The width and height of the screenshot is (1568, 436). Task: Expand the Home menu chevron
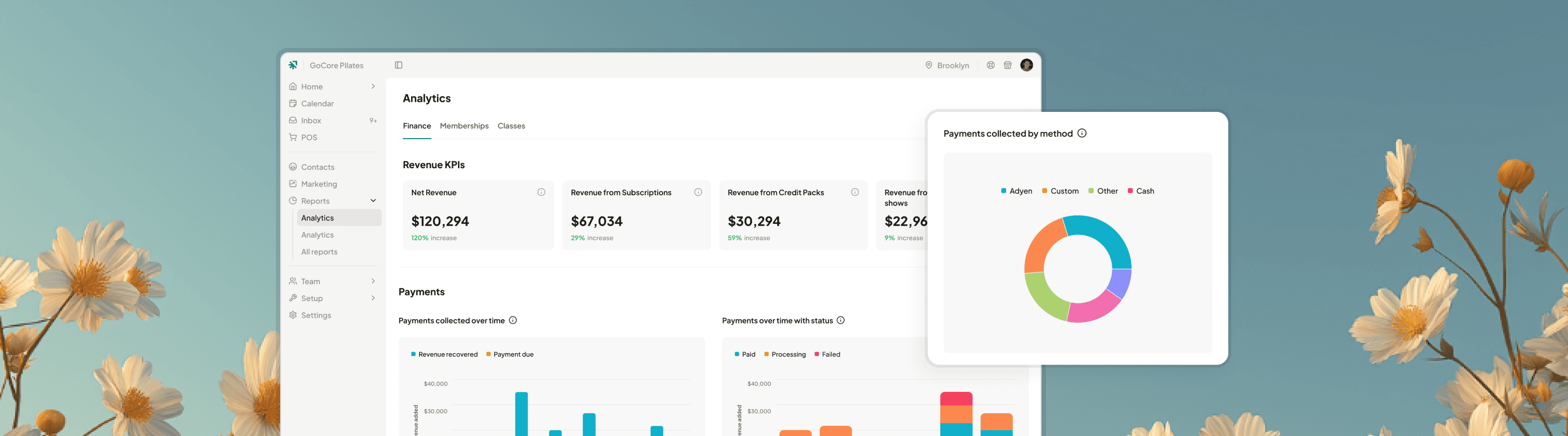(x=373, y=86)
